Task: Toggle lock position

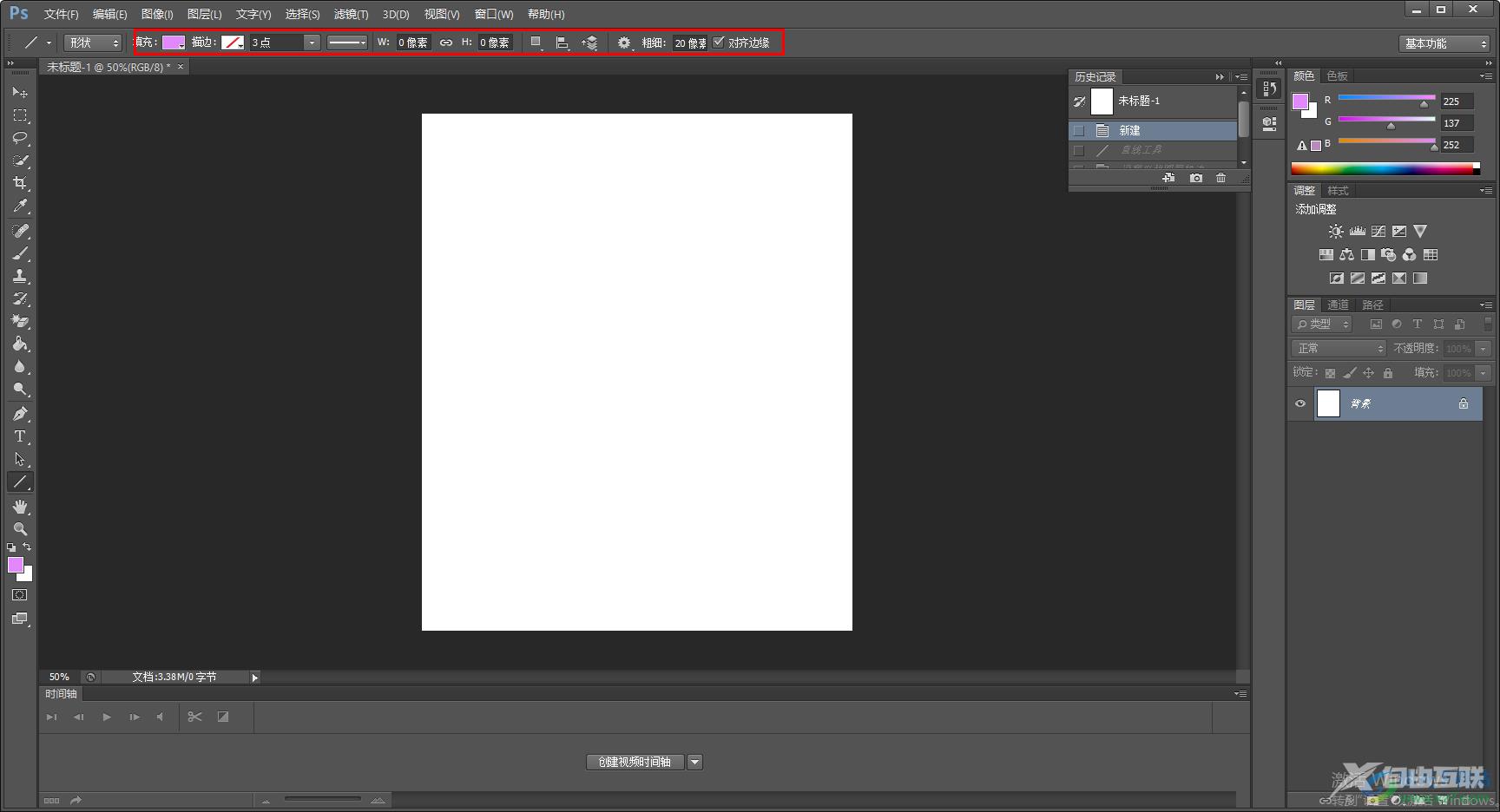Action: click(x=1369, y=373)
